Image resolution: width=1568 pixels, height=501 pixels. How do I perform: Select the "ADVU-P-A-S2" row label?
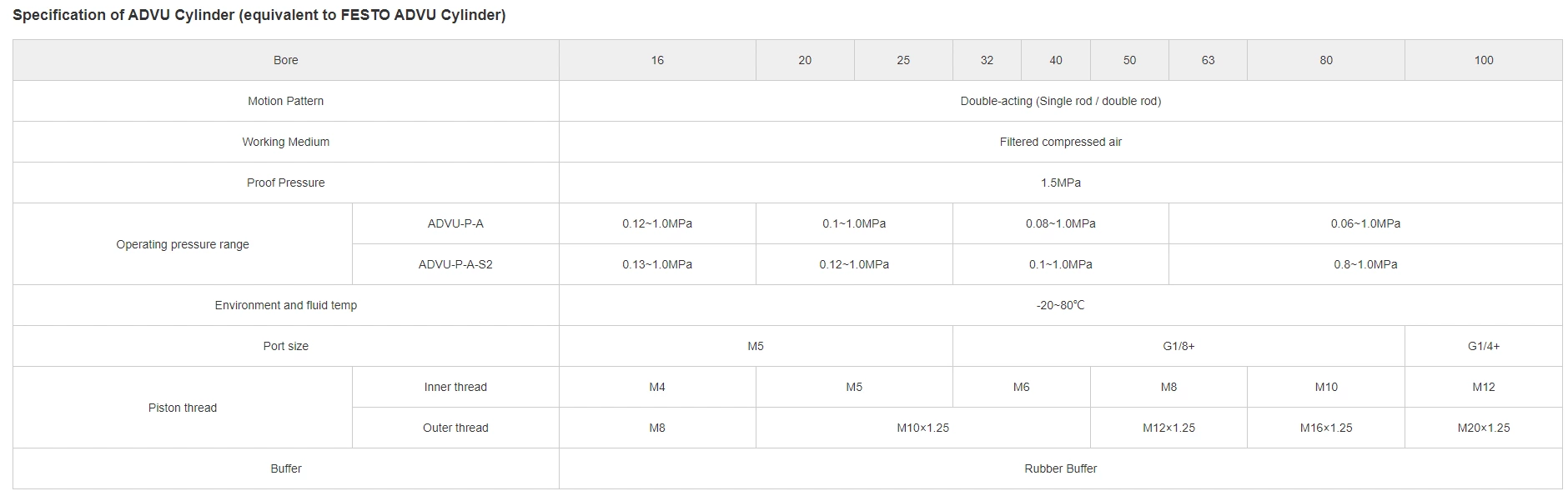[x=455, y=264]
